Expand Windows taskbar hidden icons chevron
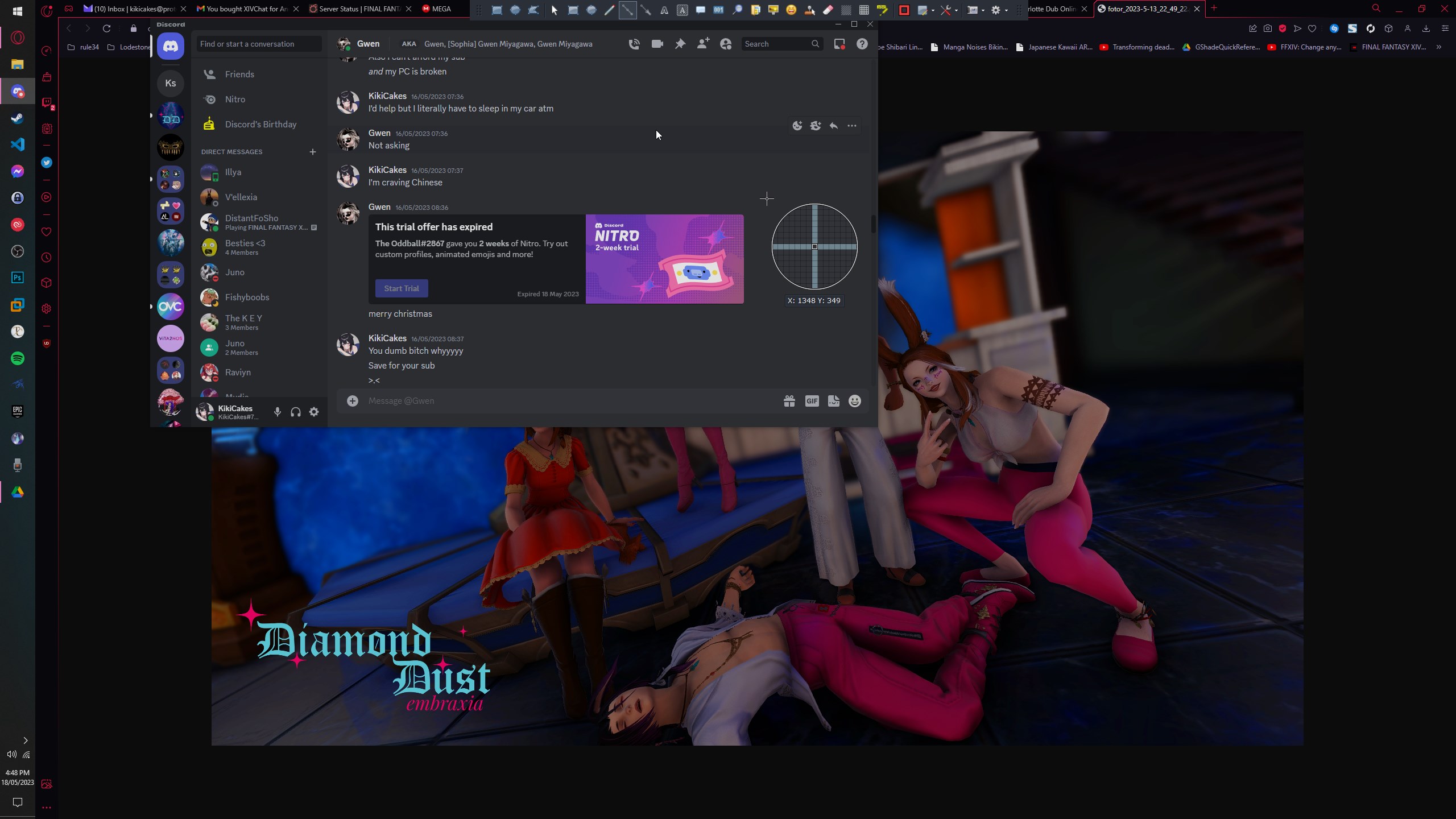The image size is (1456, 819). [25, 741]
